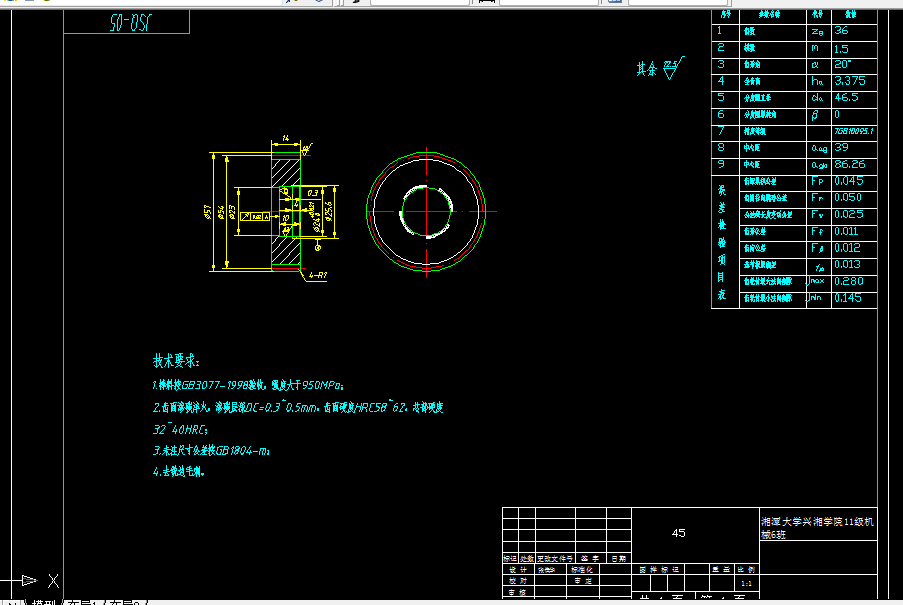
Task: Select the 日期 title block header cell
Action: (x=619, y=558)
